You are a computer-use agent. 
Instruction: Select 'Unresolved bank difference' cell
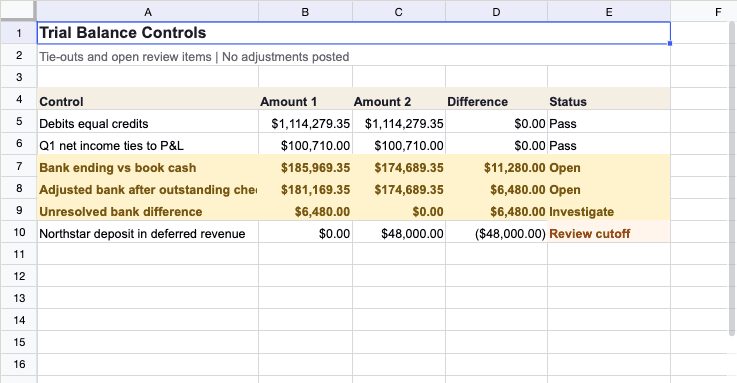click(148, 210)
